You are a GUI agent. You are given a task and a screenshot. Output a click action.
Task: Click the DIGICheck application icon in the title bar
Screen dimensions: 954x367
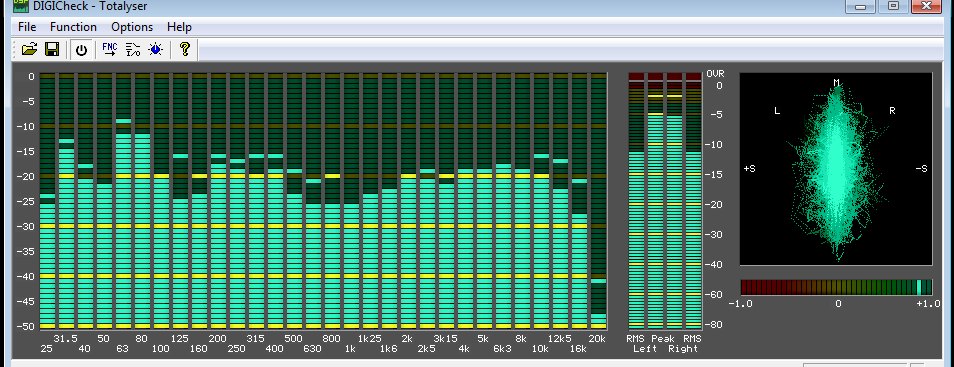[x=22, y=6]
